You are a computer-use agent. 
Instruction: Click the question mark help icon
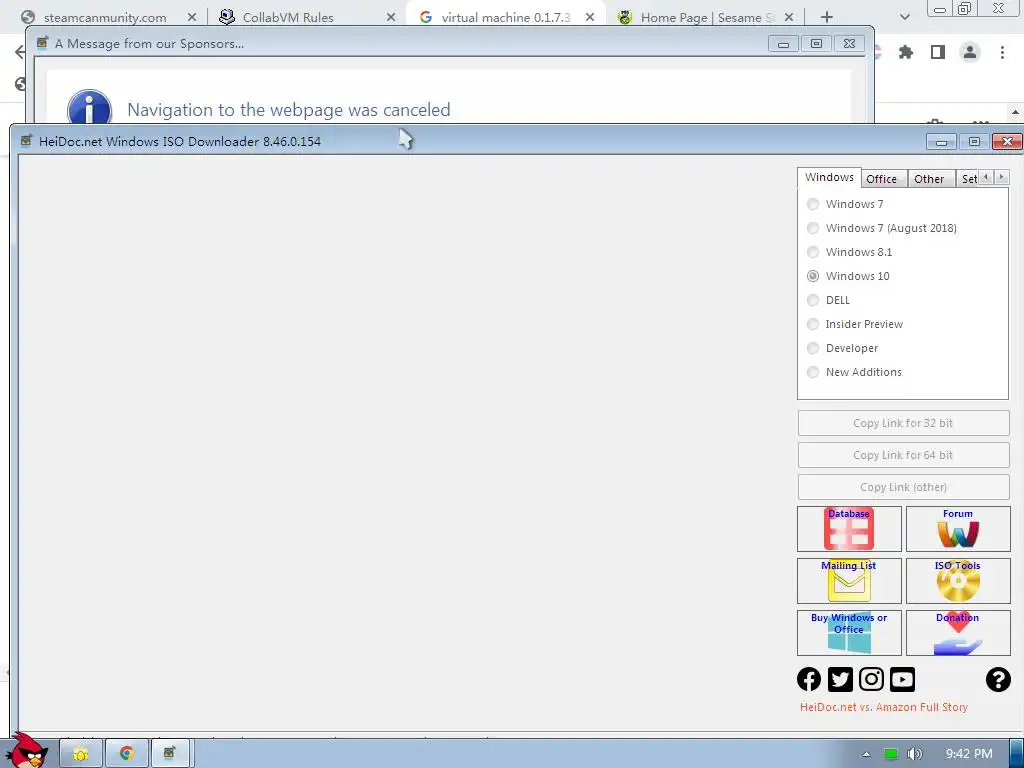tap(998, 679)
